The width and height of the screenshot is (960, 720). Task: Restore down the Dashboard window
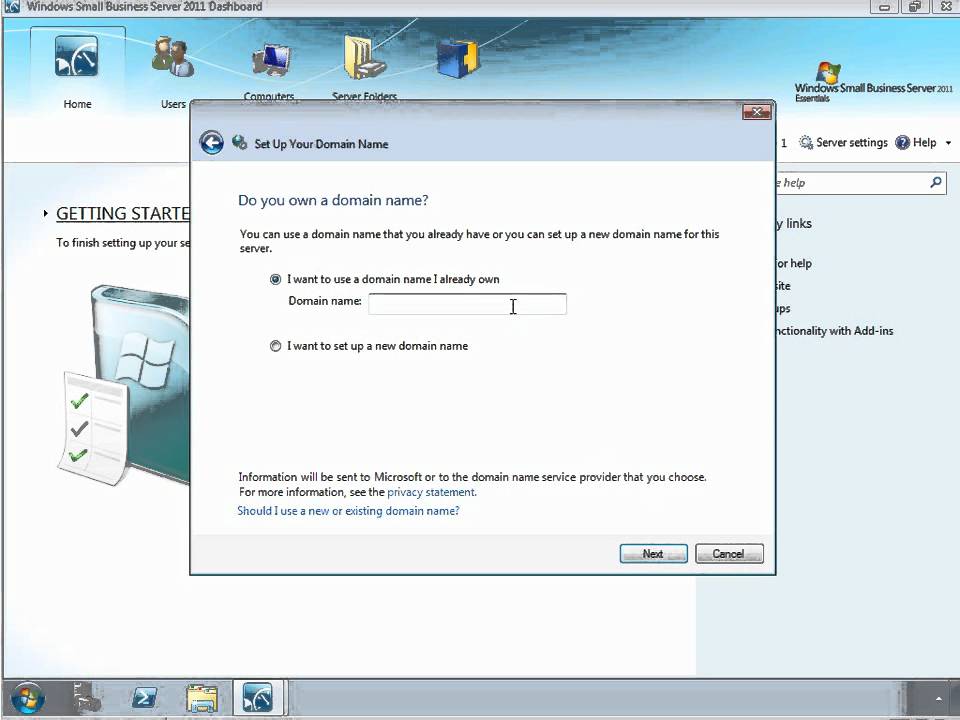click(x=914, y=7)
